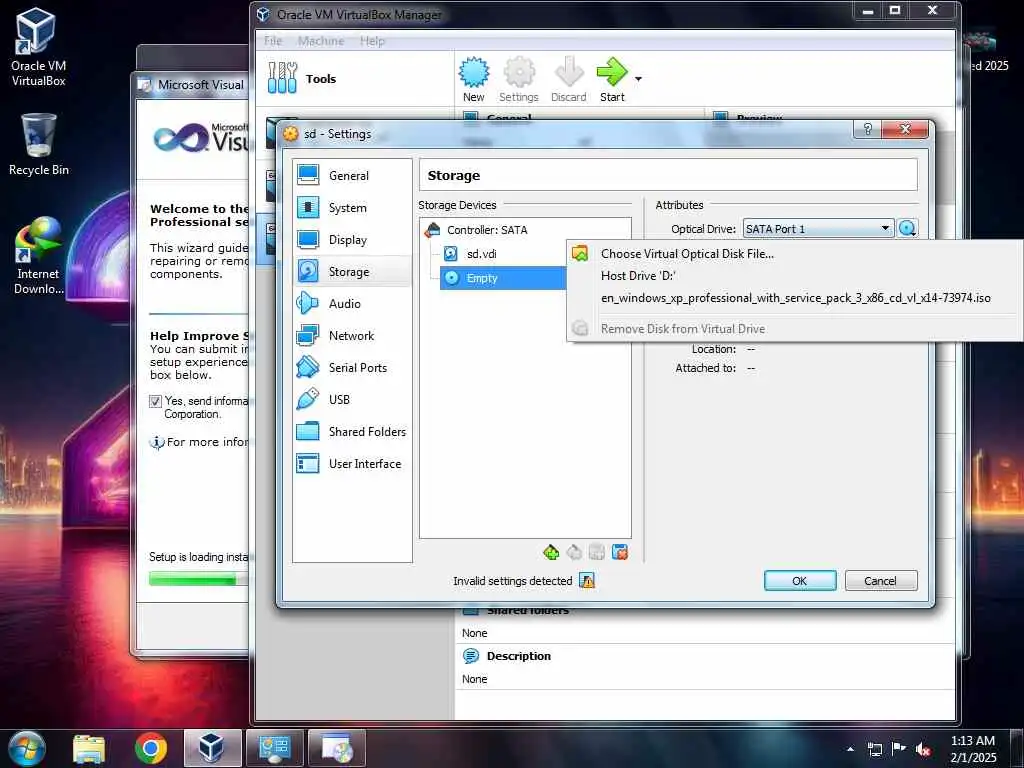Click the New machine toolbar icon
This screenshot has height=768, width=1024.
point(473,80)
